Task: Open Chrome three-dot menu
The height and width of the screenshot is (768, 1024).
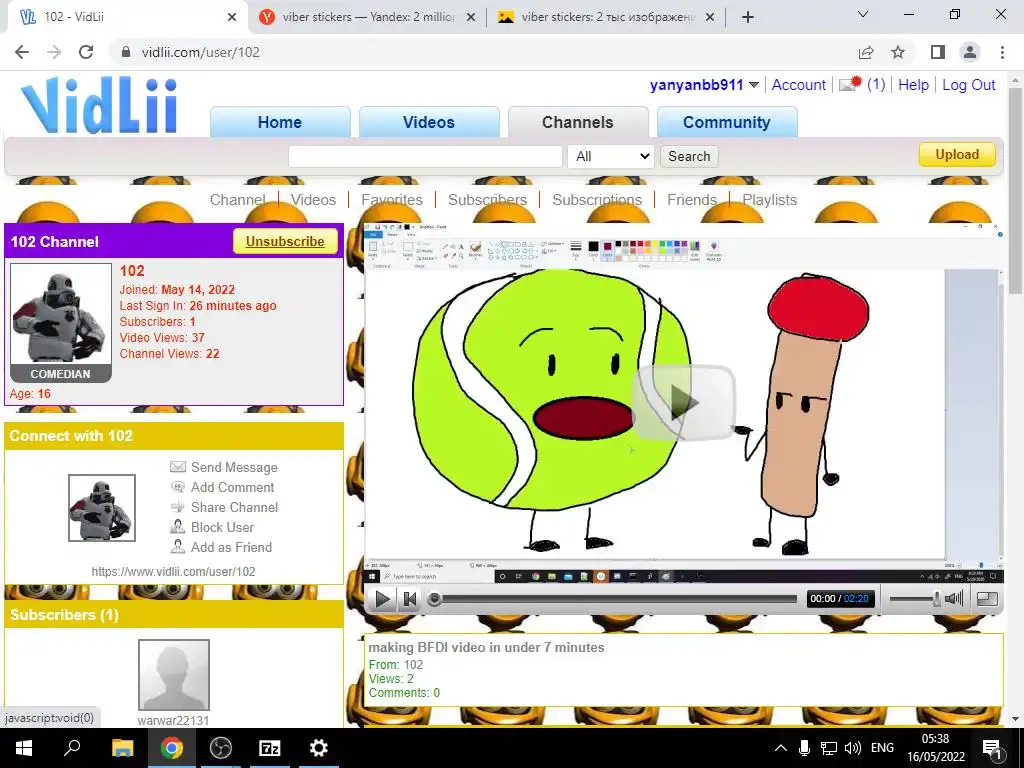Action: pyautogui.click(x=1002, y=52)
